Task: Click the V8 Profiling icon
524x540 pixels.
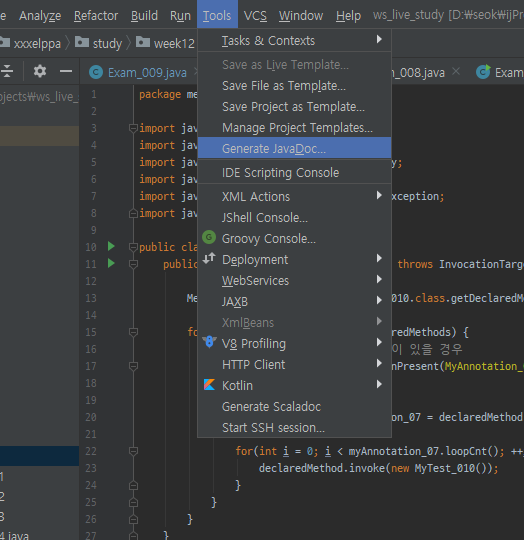Action: point(209,342)
